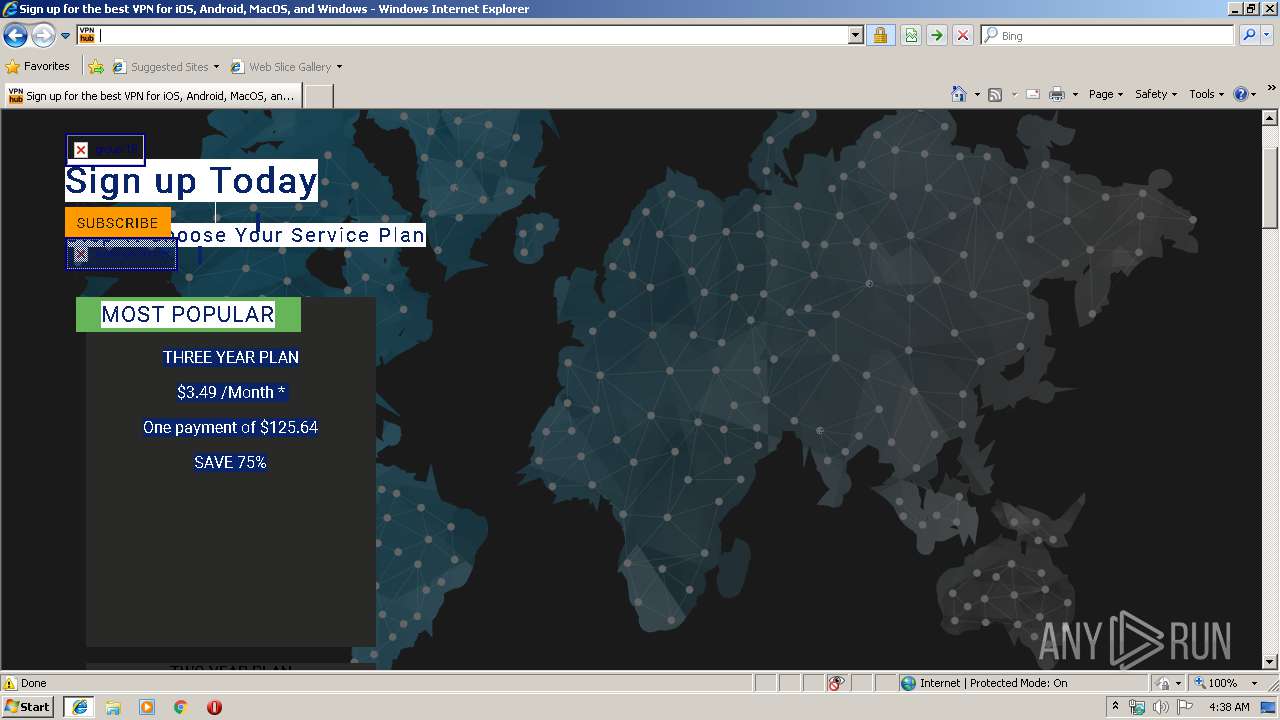Screen dimensions: 1280x720
Task: Click inside the address bar field
Action: (472, 35)
